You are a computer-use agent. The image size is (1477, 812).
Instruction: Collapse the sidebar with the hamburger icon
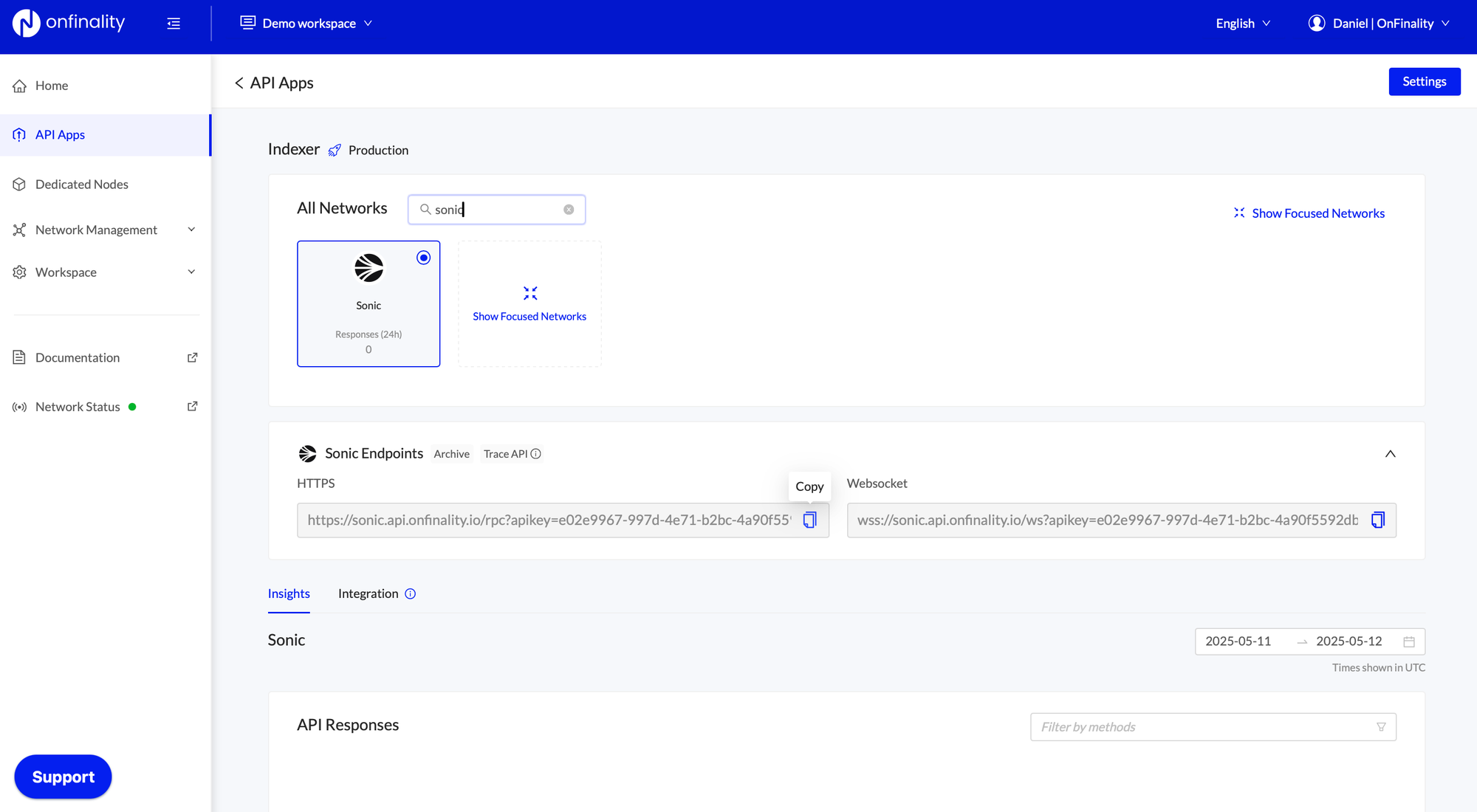point(174,23)
